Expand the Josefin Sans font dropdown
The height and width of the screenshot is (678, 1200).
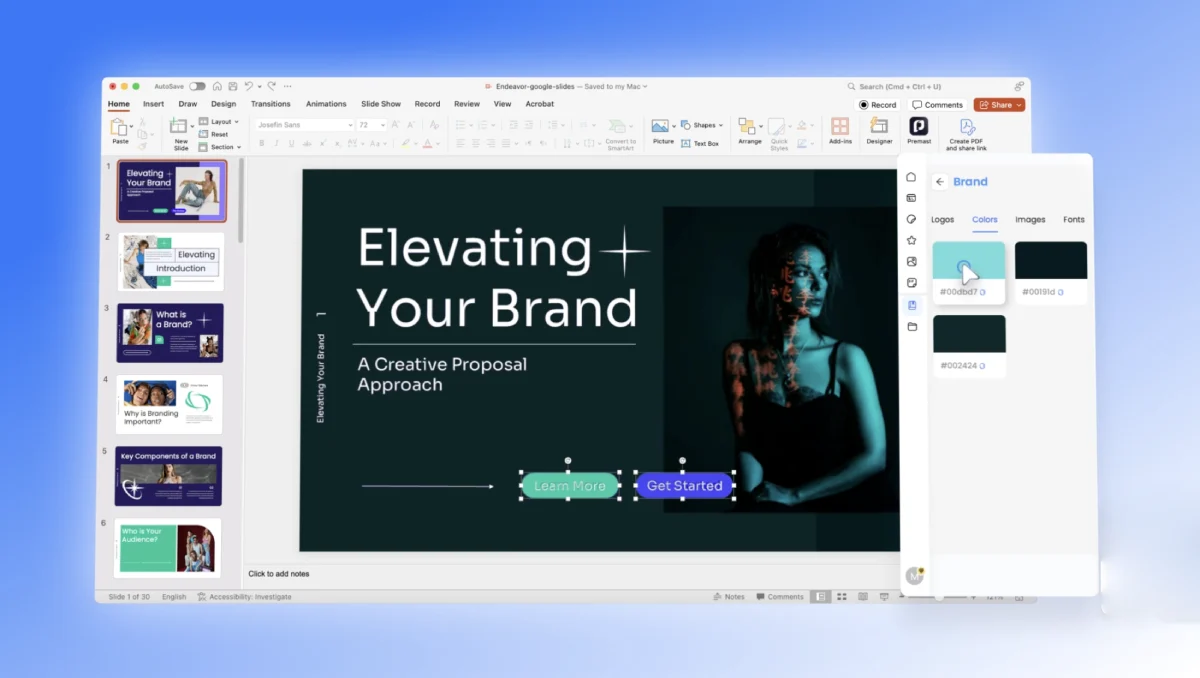pyautogui.click(x=350, y=125)
